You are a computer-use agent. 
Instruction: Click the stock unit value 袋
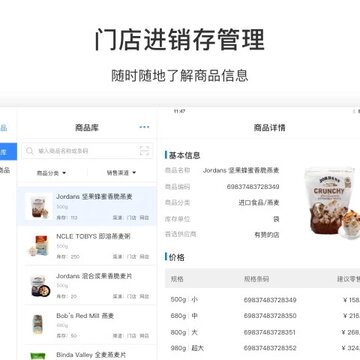(276, 219)
